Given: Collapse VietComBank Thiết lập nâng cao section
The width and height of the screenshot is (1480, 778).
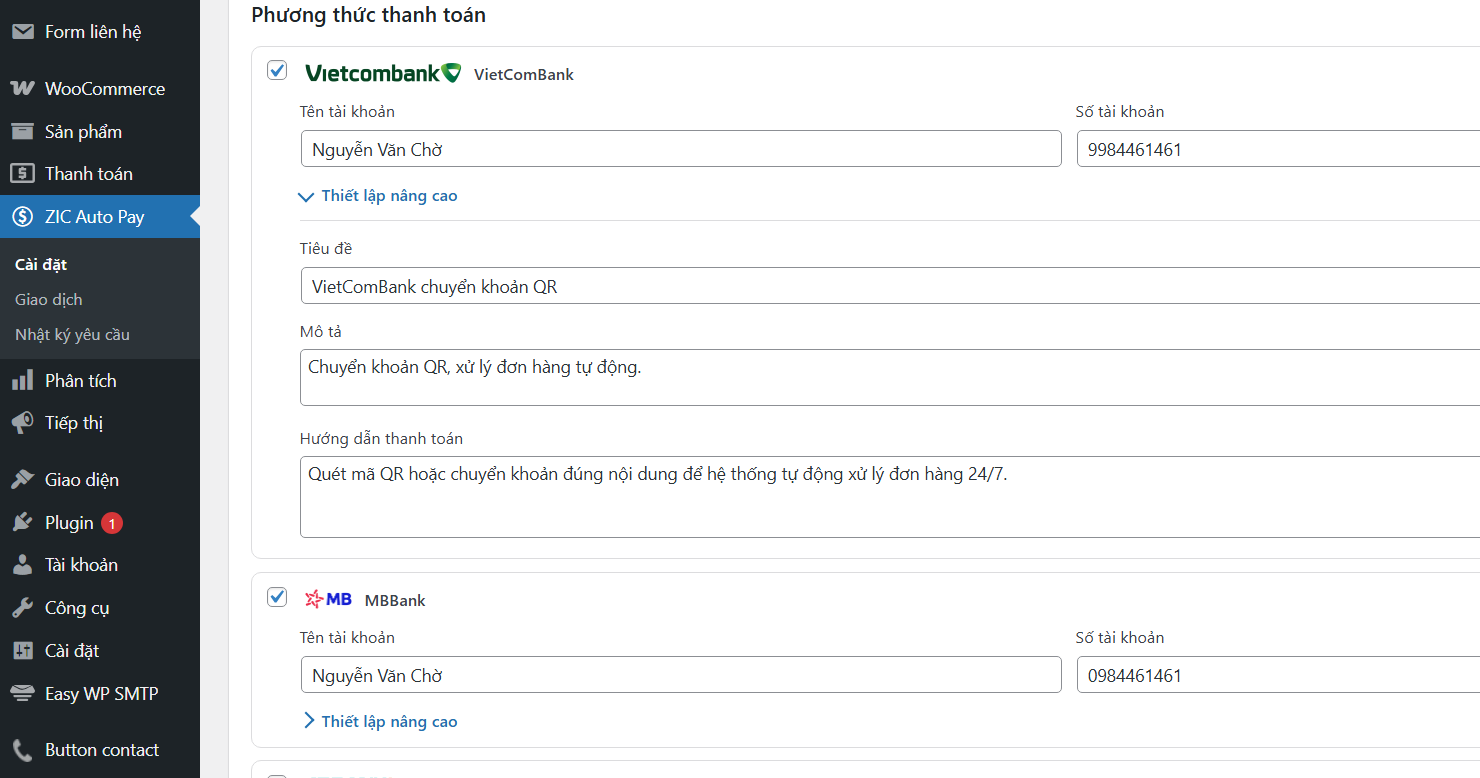Looking at the screenshot, I should coord(378,196).
